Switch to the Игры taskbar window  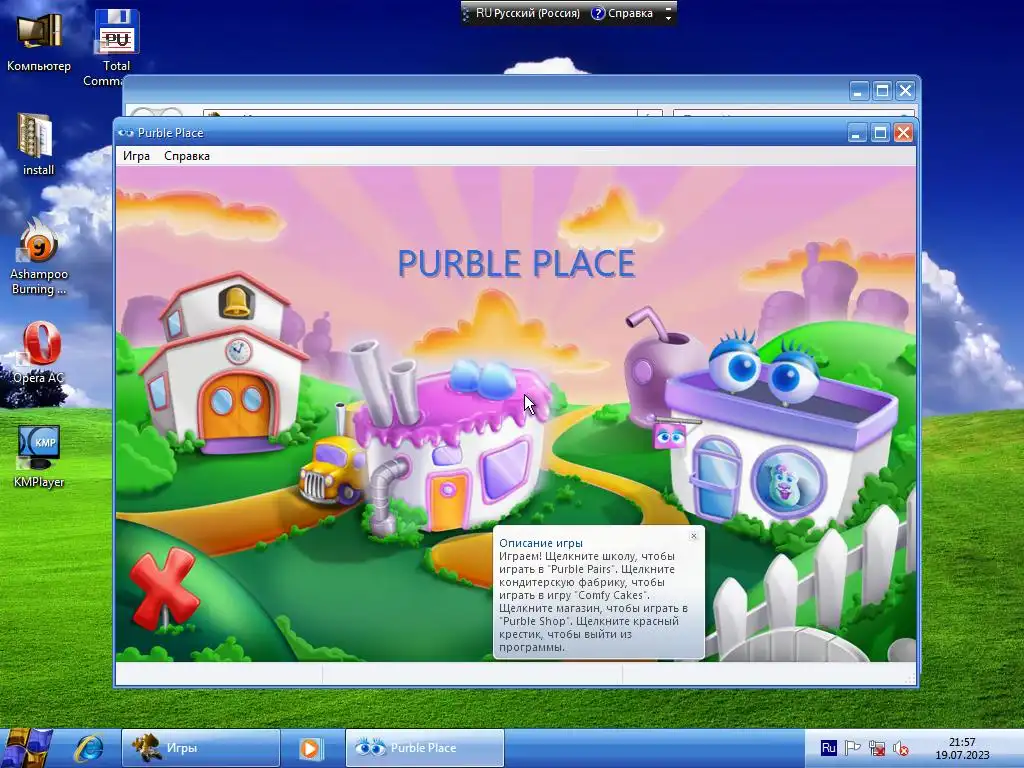(x=200, y=748)
